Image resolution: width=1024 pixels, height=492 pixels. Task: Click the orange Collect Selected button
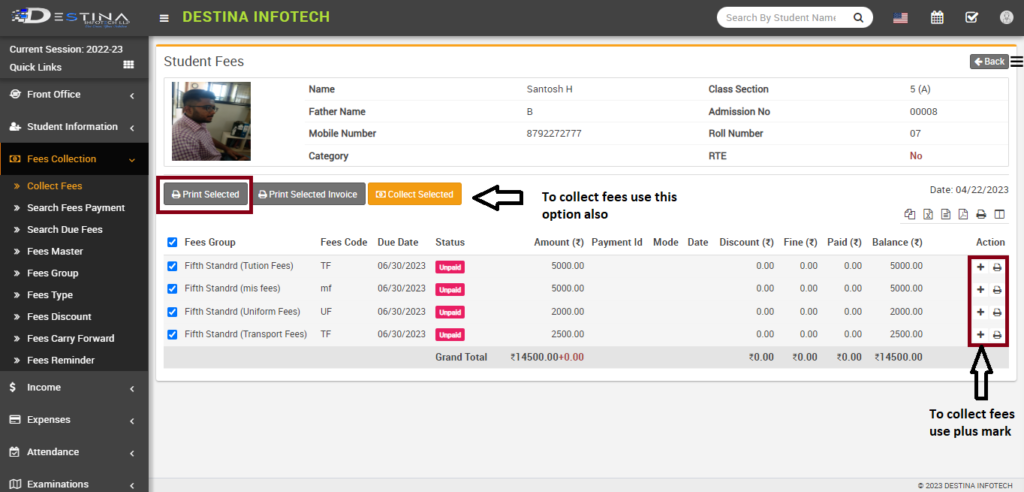414,194
